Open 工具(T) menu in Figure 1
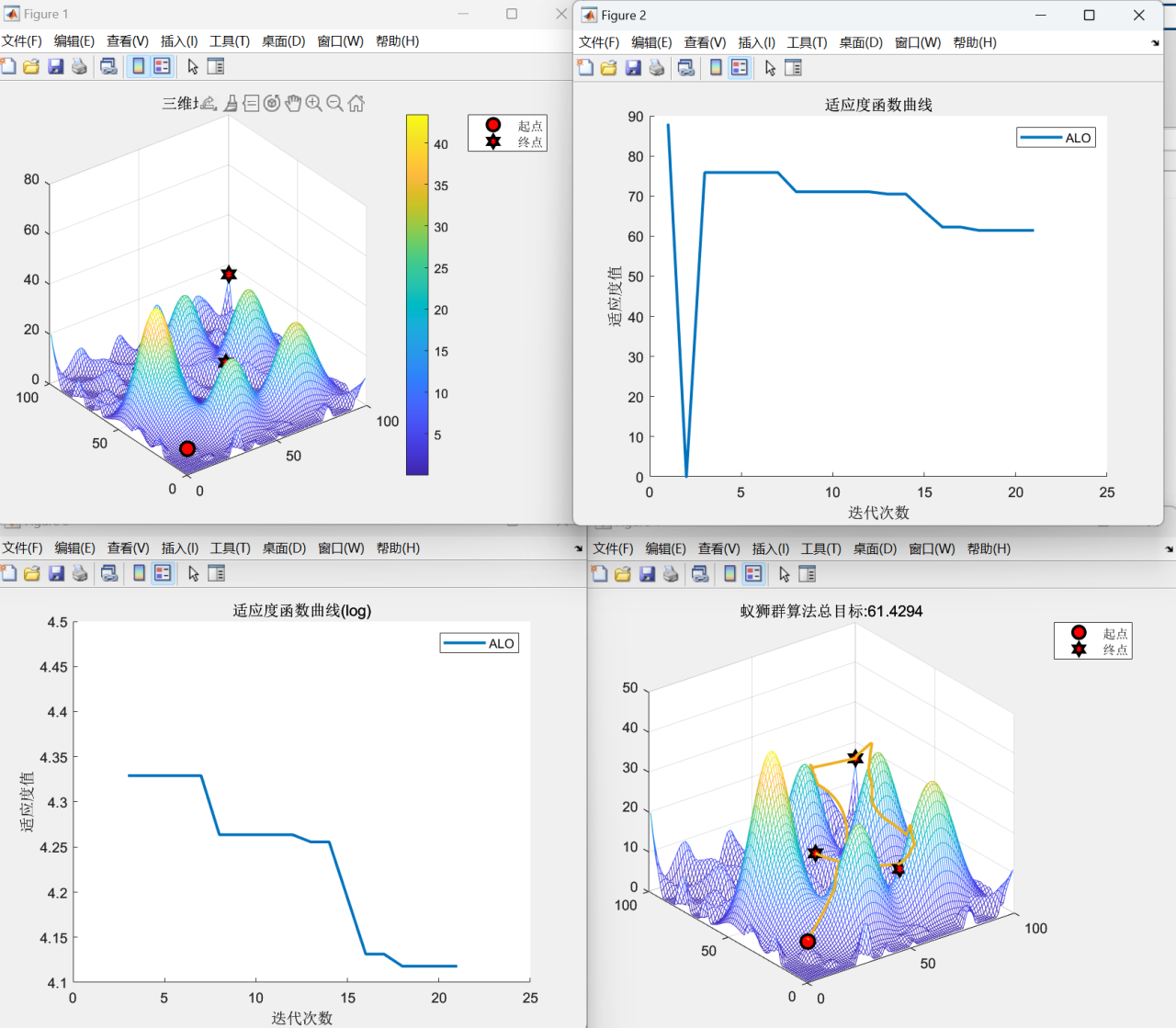 point(230,41)
